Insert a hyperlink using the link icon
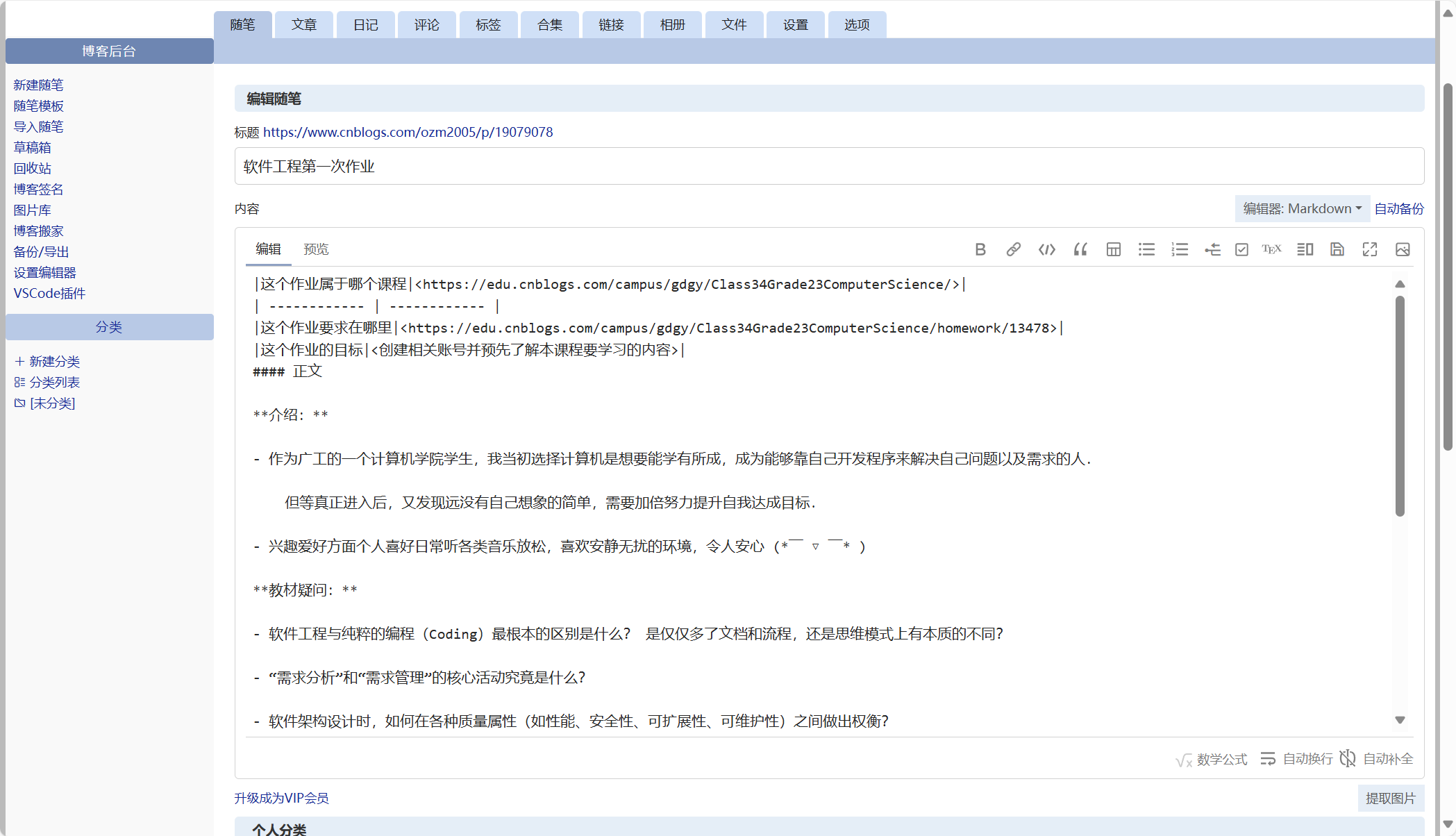The height and width of the screenshot is (836, 1456). point(1013,249)
